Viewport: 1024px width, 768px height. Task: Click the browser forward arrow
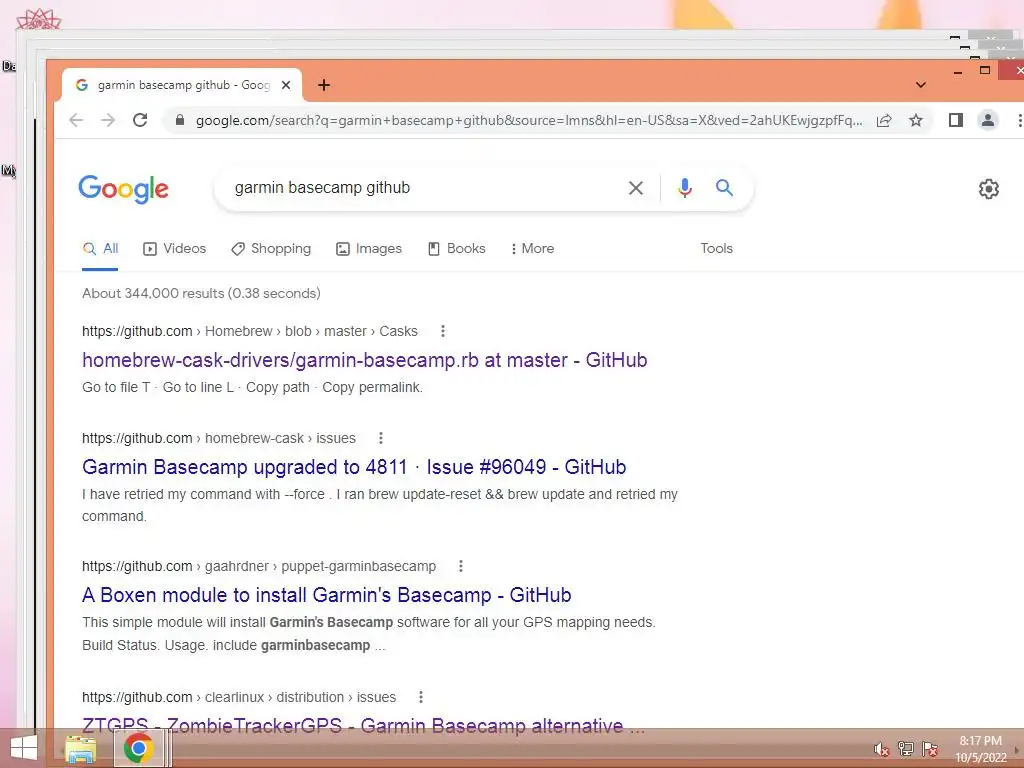(x=108, y=120)
